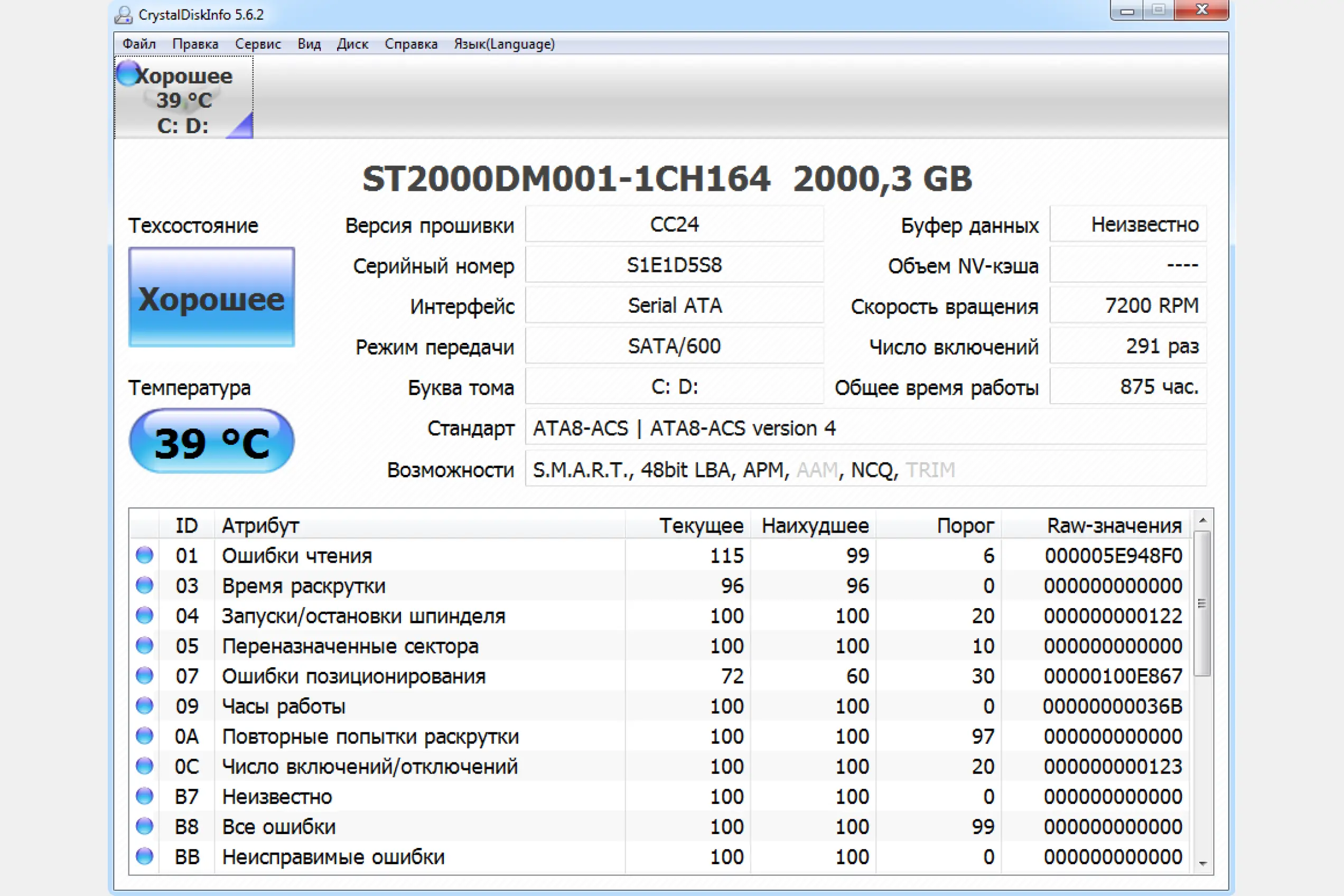Click status orb of Часы работы row
The height and width of the screenshot is (896, 1344).
pyautogui.click(x=145, y=706)
